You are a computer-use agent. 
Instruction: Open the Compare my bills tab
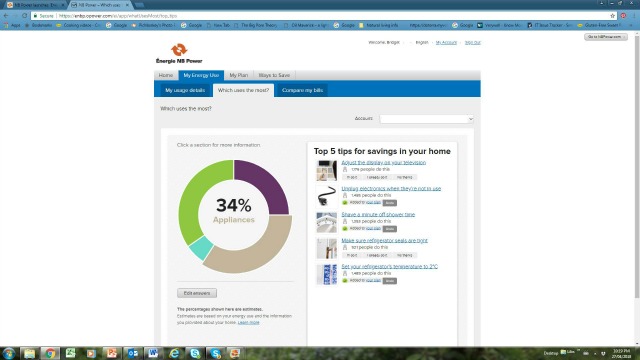302,90
